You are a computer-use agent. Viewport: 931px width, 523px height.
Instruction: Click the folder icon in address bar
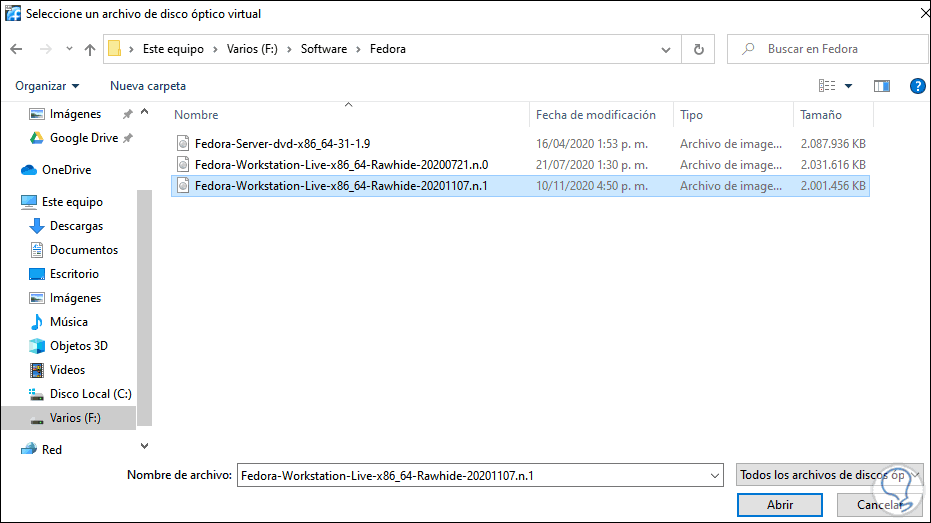pyautogui.click(x=115, y=49)
